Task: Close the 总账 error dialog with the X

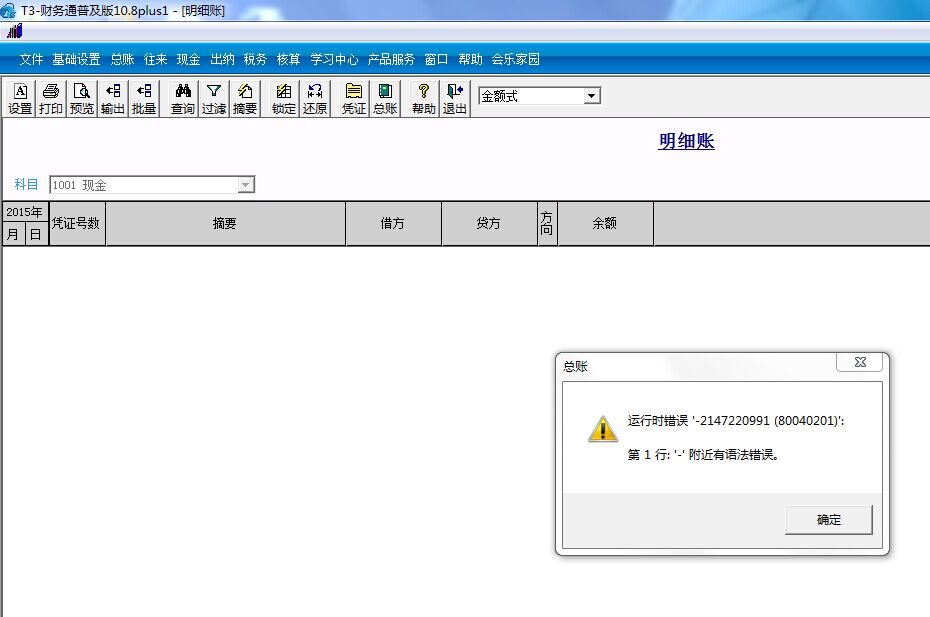Action: (x=860, y=362)
